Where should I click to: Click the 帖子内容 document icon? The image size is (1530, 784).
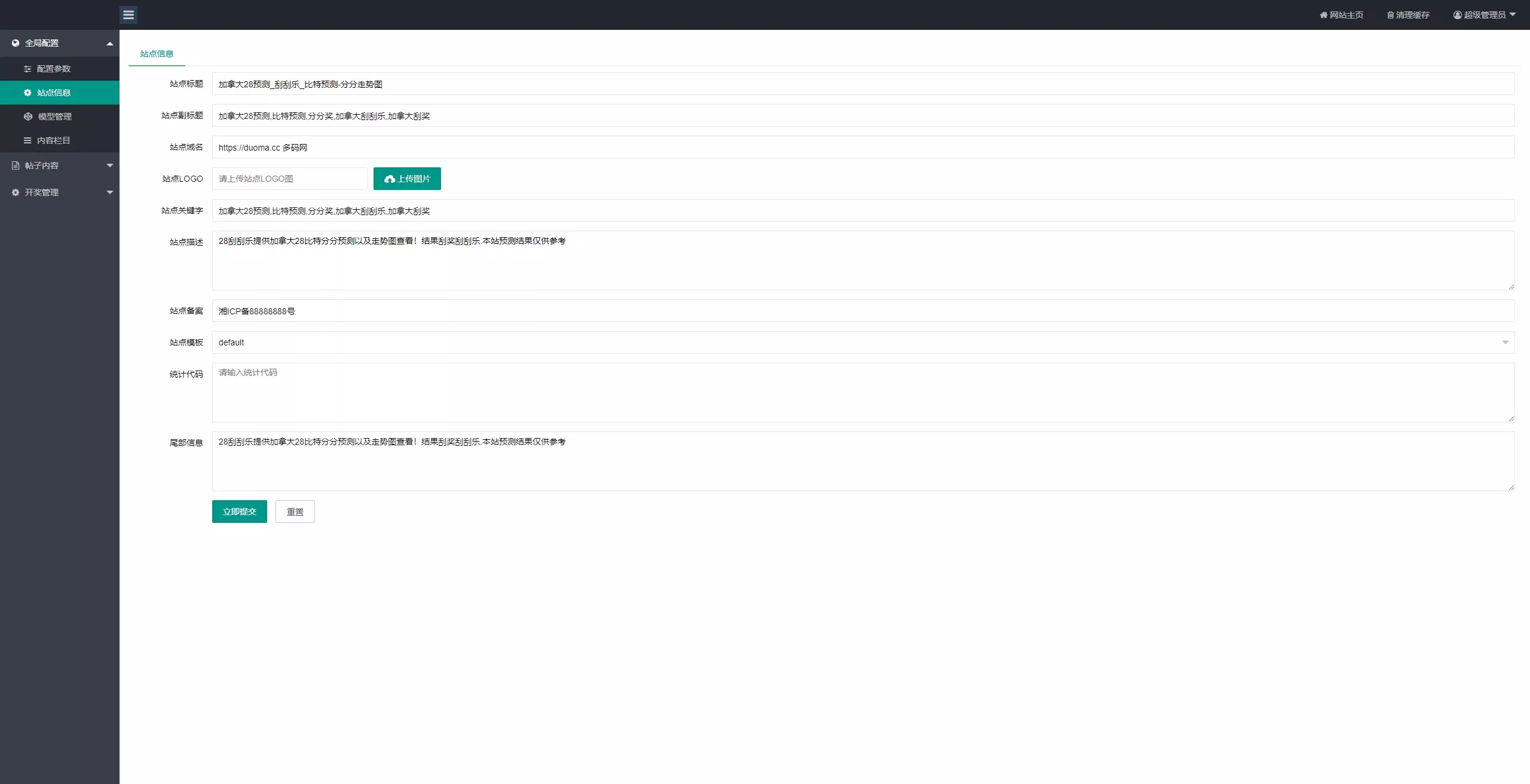[16, 166]
